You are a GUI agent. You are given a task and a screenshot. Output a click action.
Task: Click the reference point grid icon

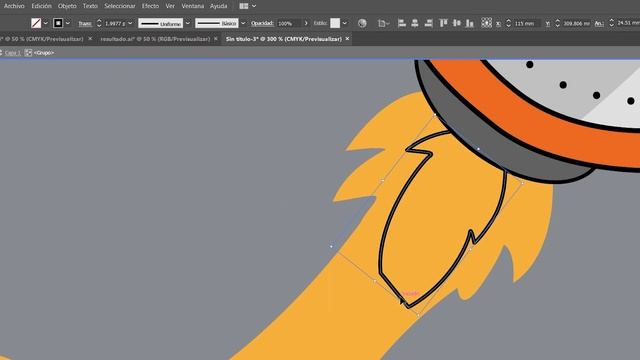(486, 22)
